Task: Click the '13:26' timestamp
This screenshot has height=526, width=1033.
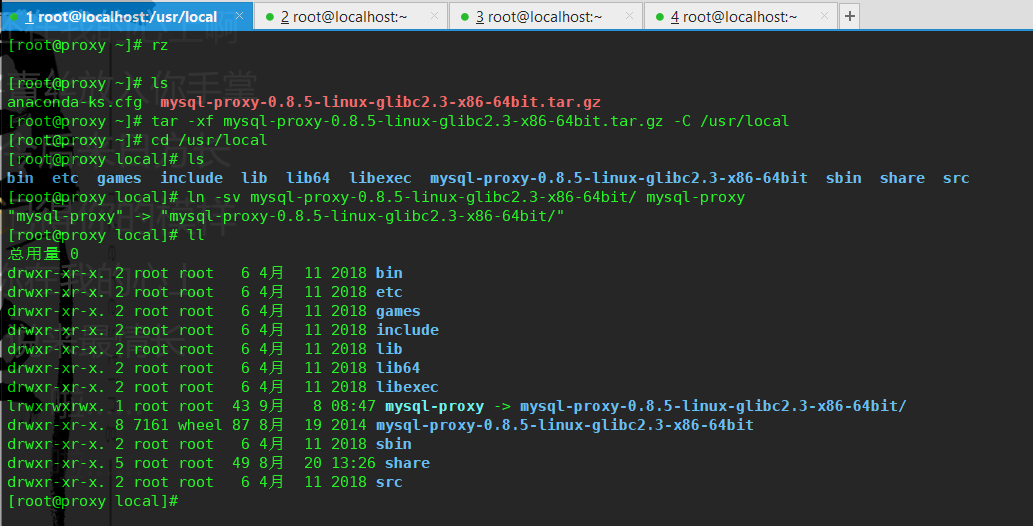Action: [353, 463]
